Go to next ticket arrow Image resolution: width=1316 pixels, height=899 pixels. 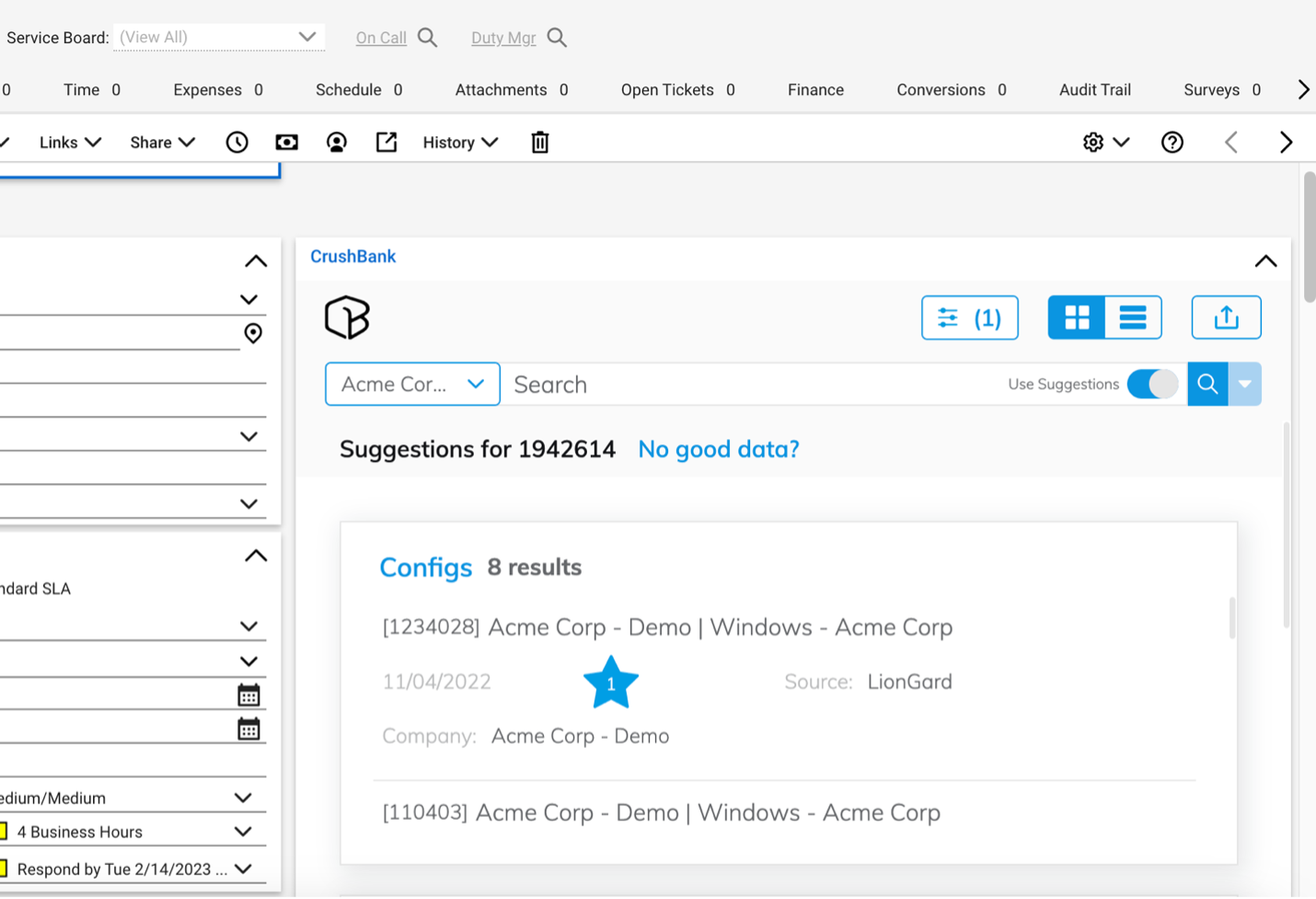(x=1287, y=142)
